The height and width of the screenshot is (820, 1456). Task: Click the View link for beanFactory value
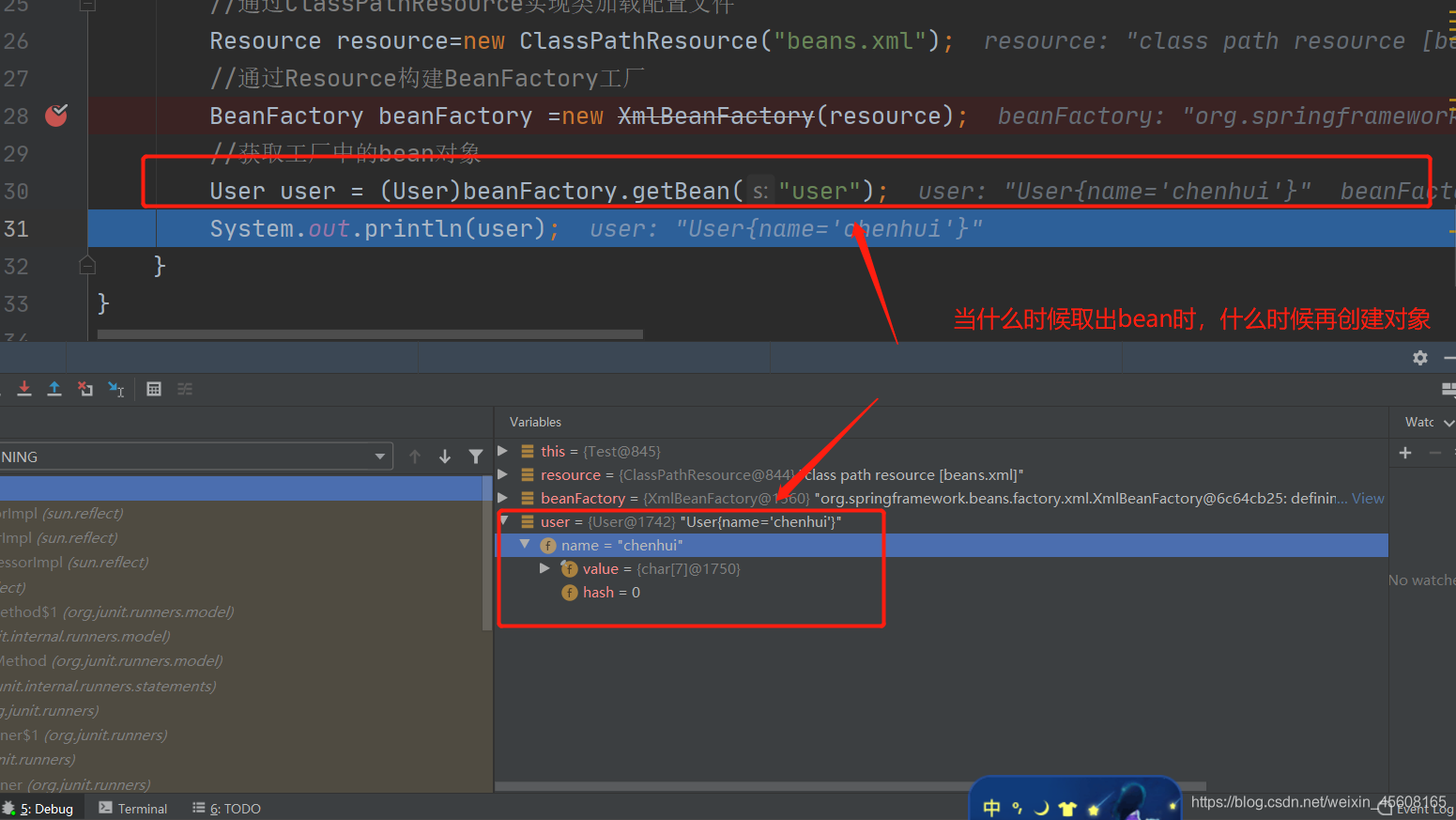pyautogui.click(x=1368, y=499)
